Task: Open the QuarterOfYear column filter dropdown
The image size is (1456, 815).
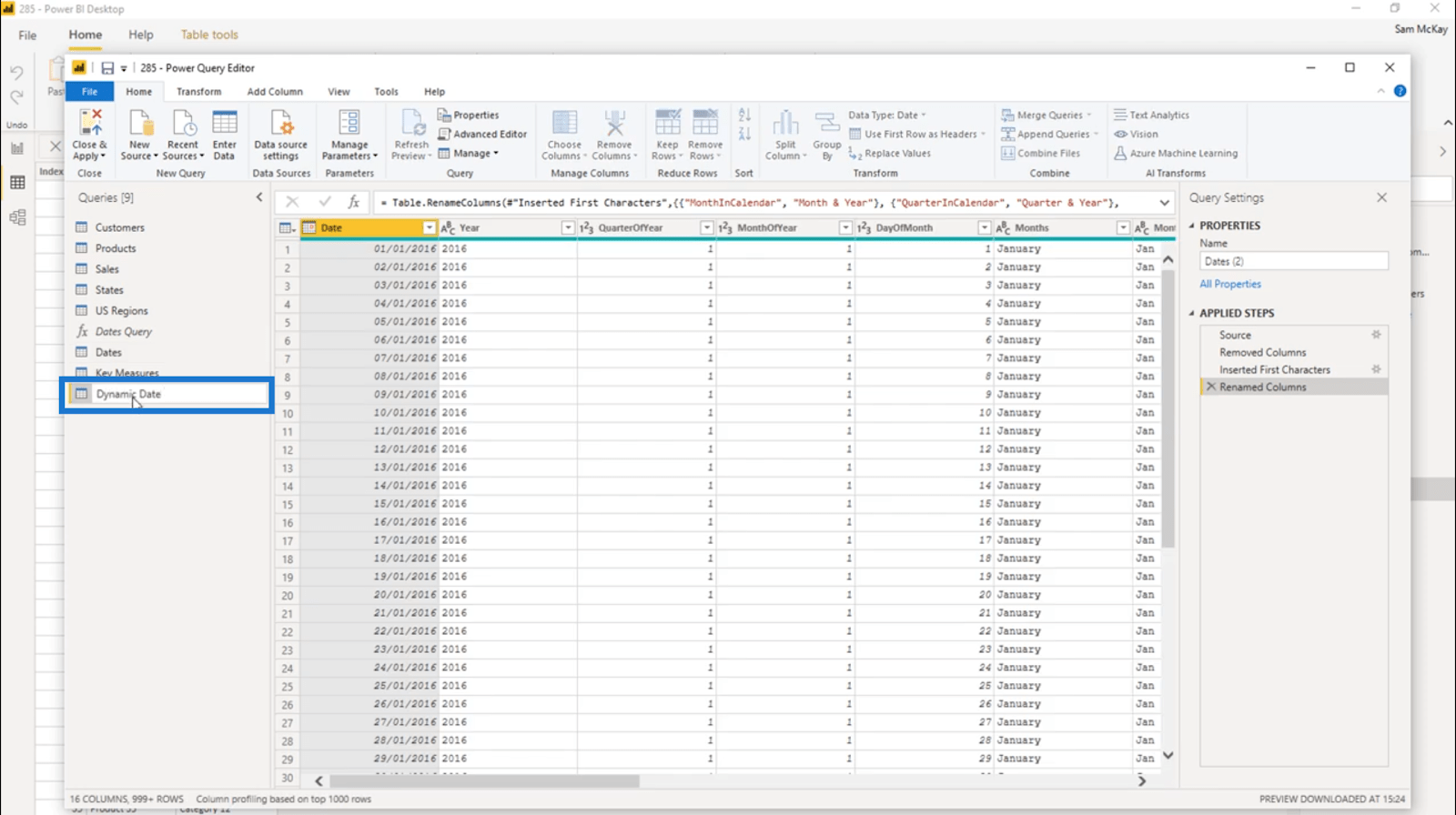Action: (706, 228)
